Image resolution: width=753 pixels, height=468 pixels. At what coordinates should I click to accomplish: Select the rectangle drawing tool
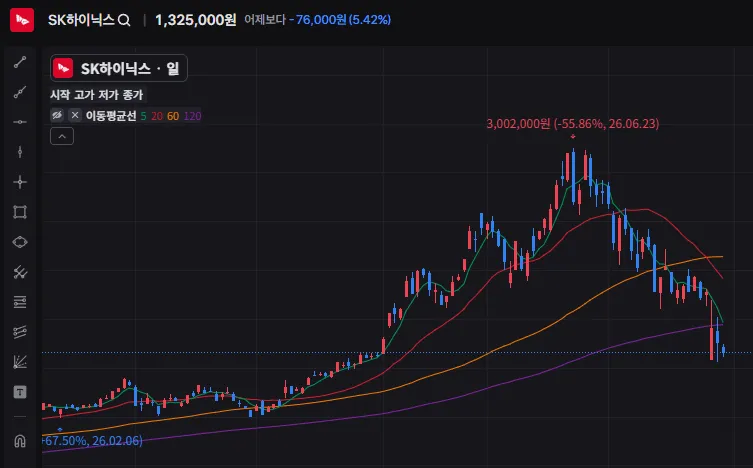pos(20,212)
